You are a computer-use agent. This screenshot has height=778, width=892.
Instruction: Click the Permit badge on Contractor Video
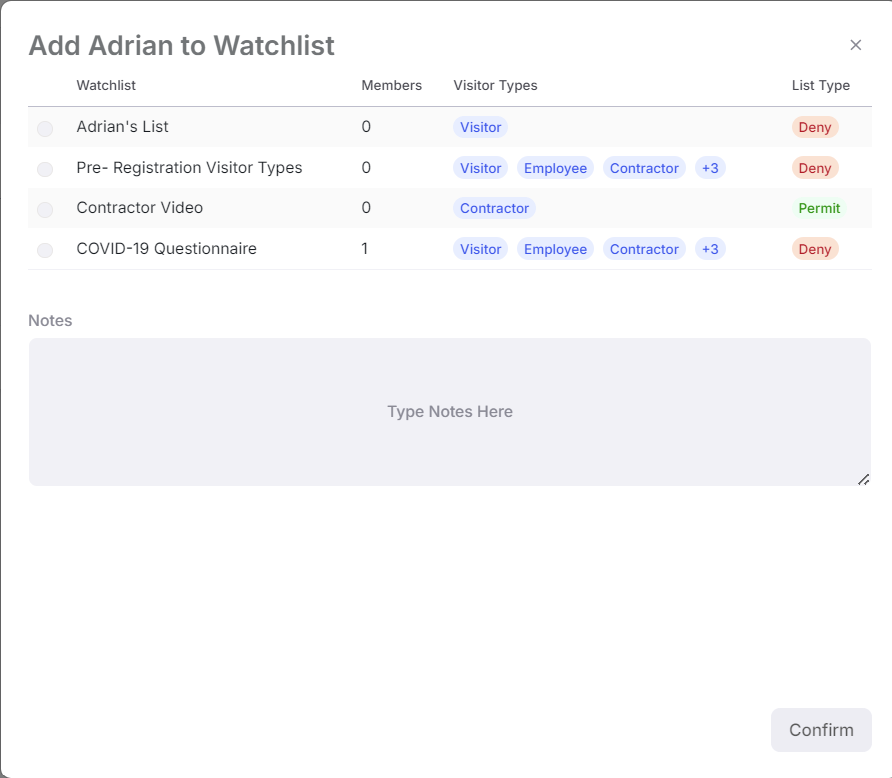point(819,208)
